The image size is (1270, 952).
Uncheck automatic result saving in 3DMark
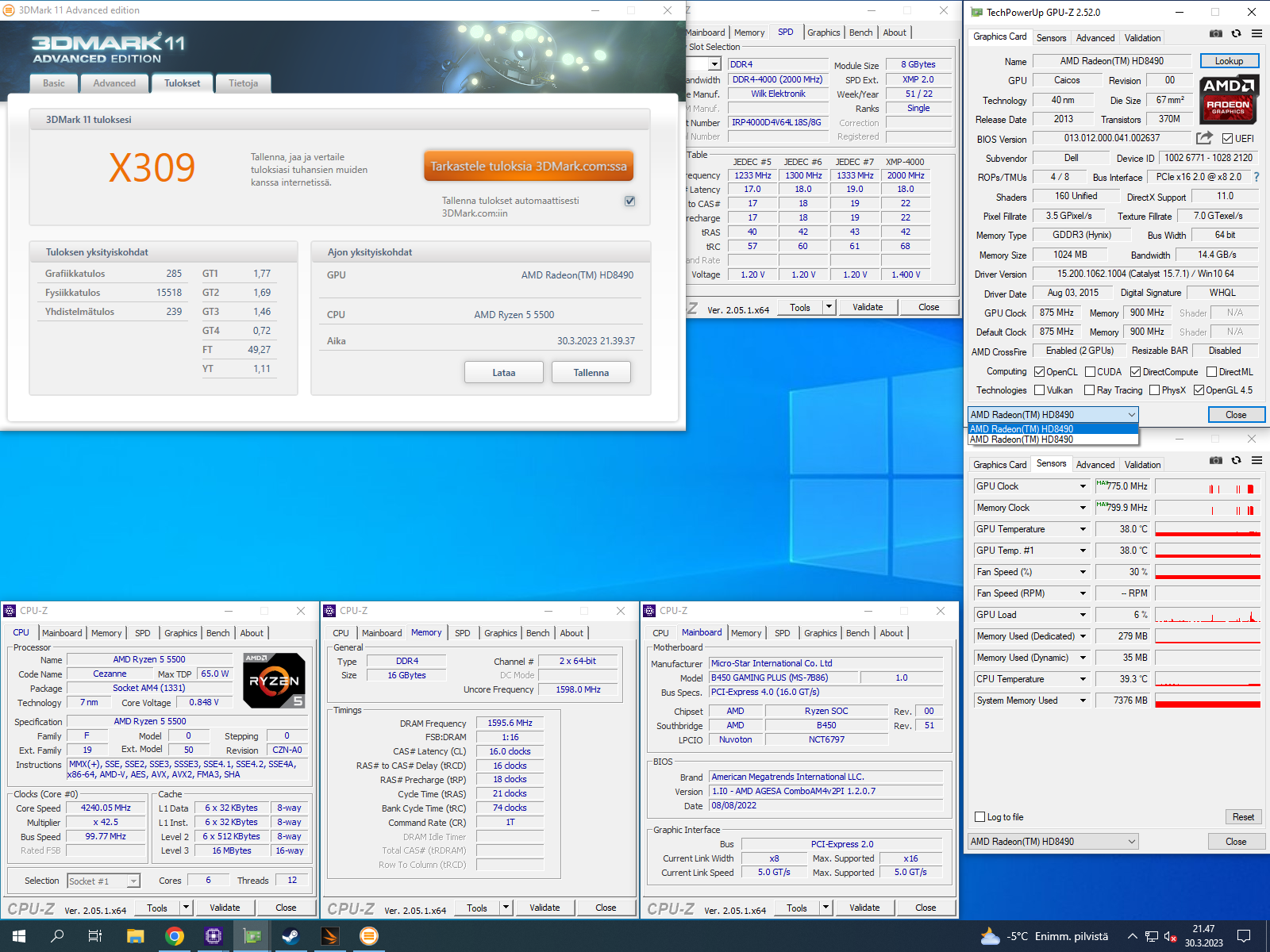pyautogui.click(x=629, y=201)
